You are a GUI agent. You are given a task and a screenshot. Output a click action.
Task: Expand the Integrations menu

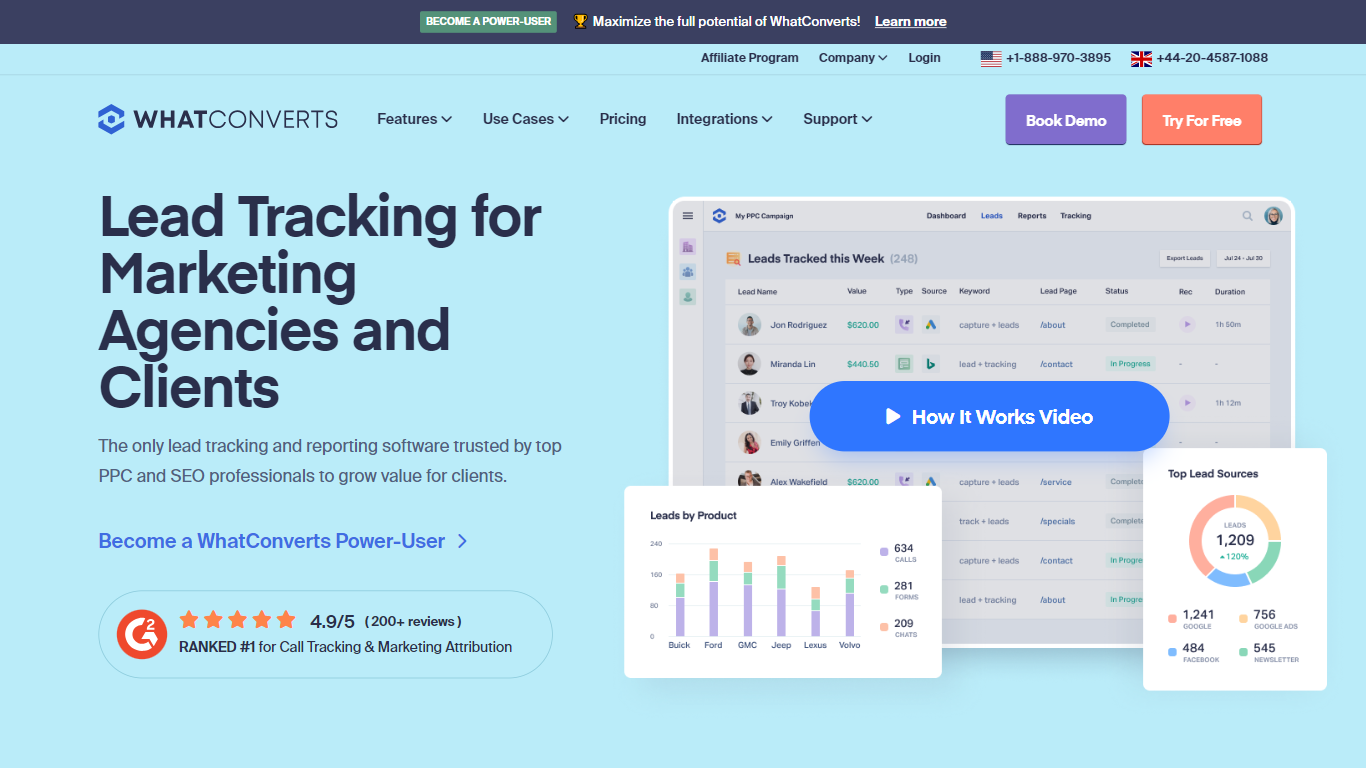pos(724,119)
